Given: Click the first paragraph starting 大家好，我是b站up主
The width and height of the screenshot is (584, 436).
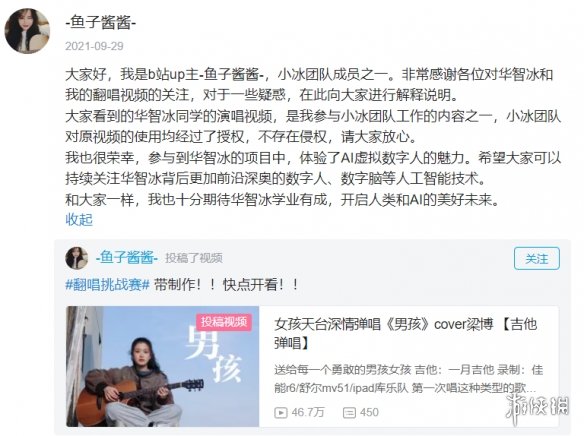Looking at the screenshot, I should point(309,85).
